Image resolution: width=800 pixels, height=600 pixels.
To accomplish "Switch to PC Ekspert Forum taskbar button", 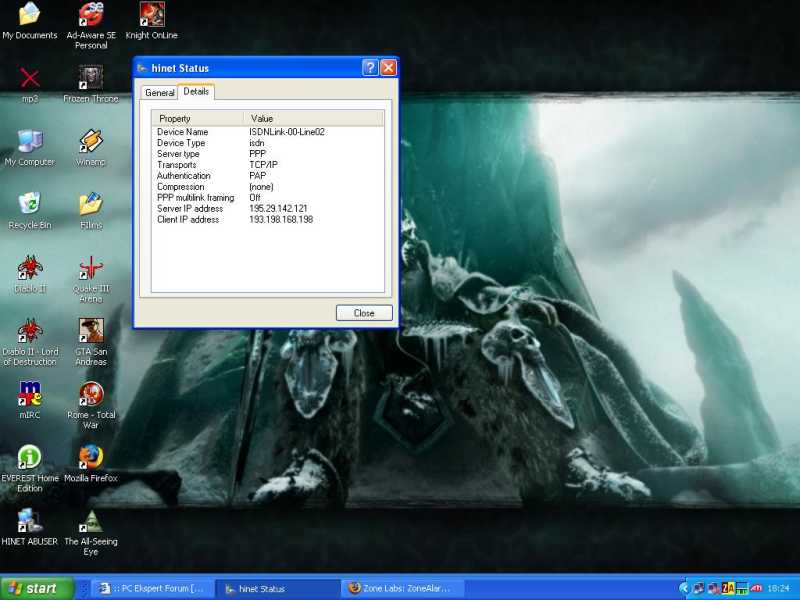I will pyautogui.click(x=152, y=588).
